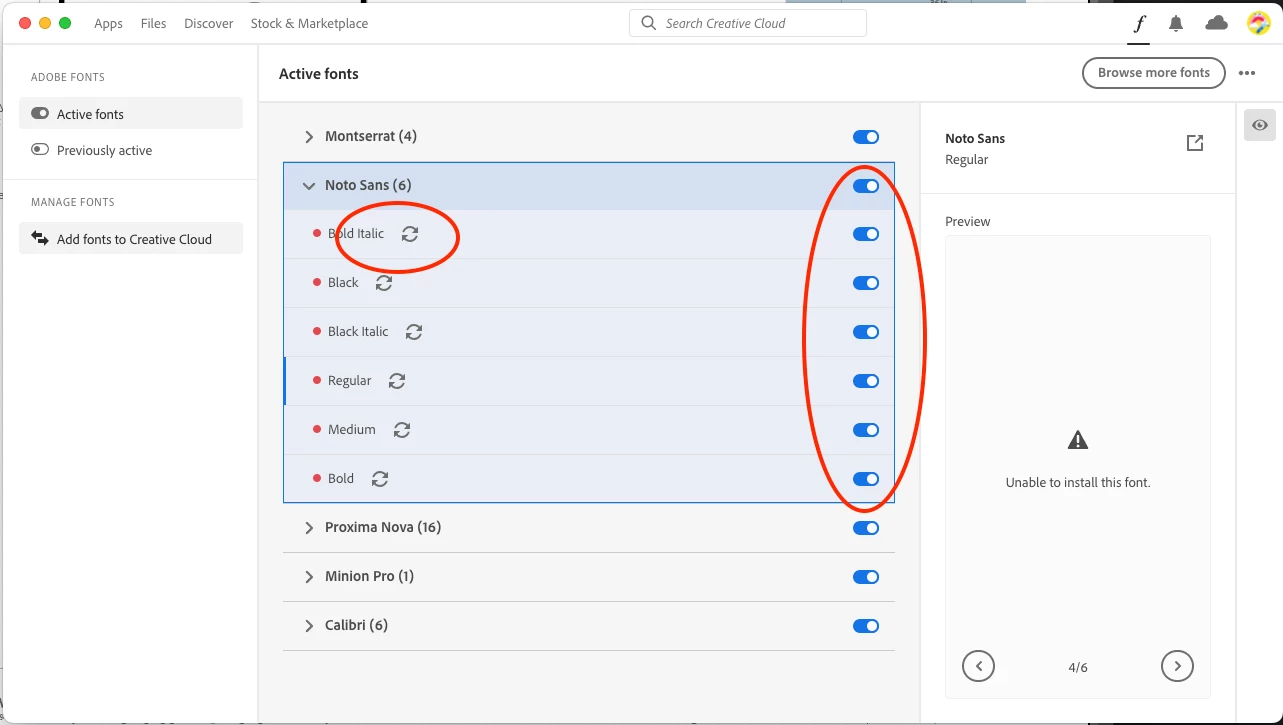Click the retry sync icon beside Bold

tap(380, 479)
